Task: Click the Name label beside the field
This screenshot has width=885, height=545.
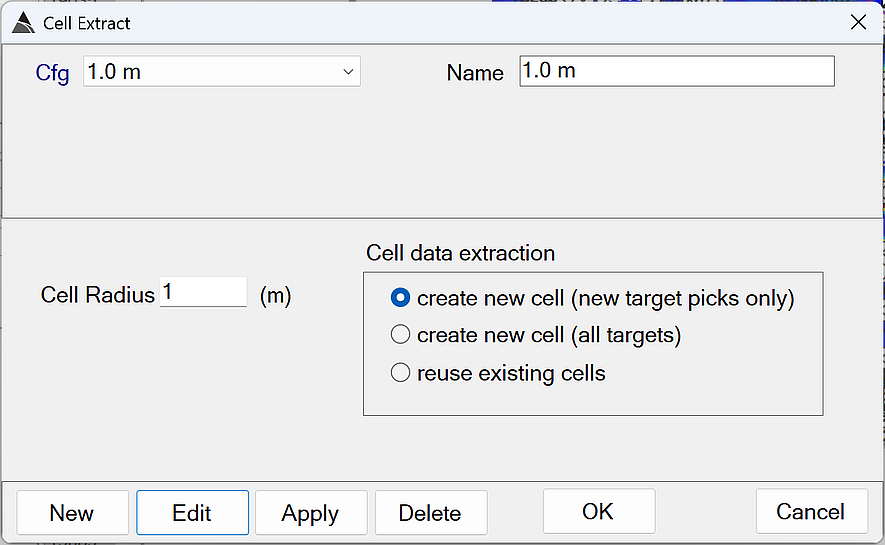Action: 475,73
